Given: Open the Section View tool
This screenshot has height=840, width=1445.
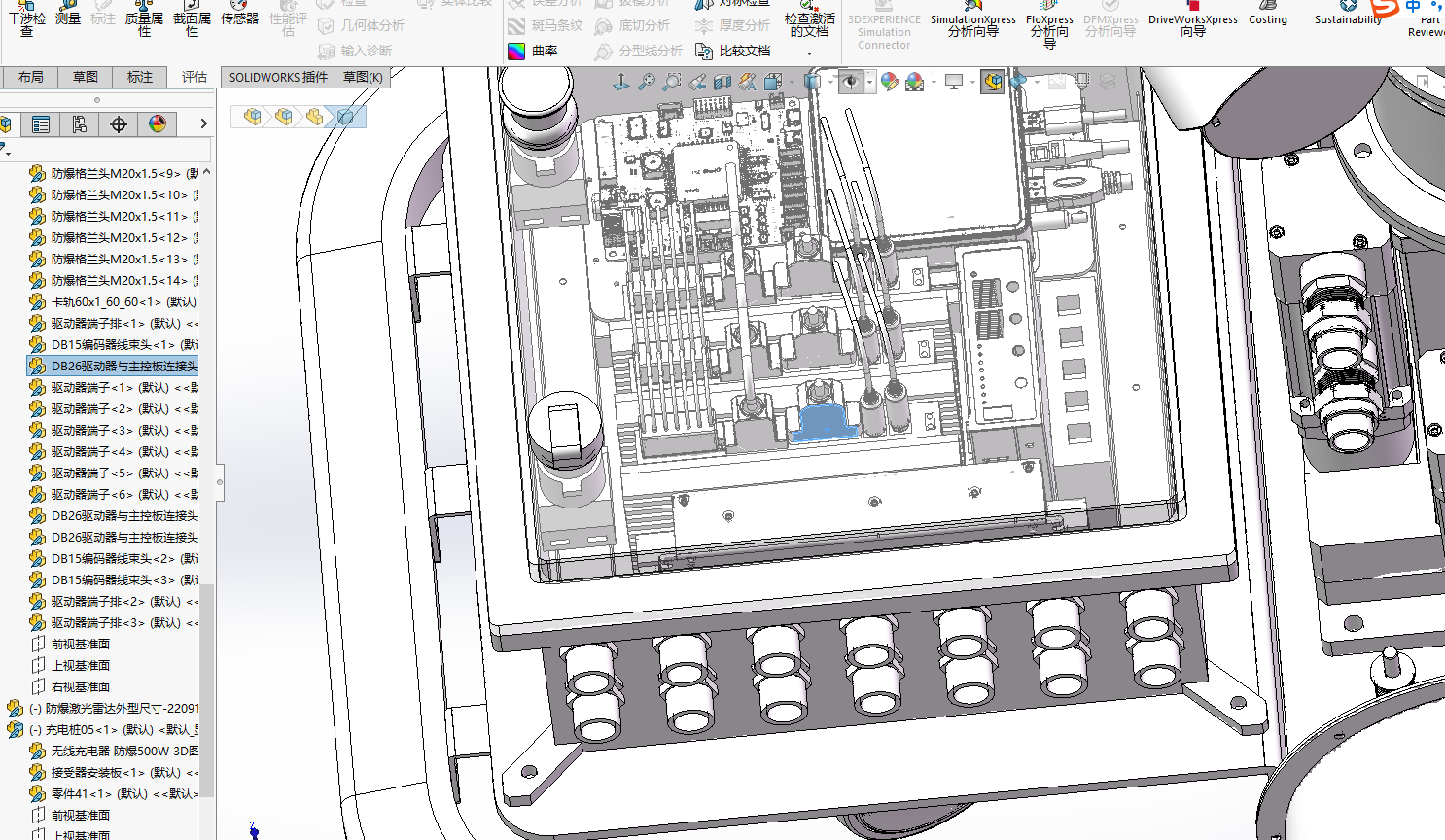Looking at the screenshot, I should [x=722, y=83].
